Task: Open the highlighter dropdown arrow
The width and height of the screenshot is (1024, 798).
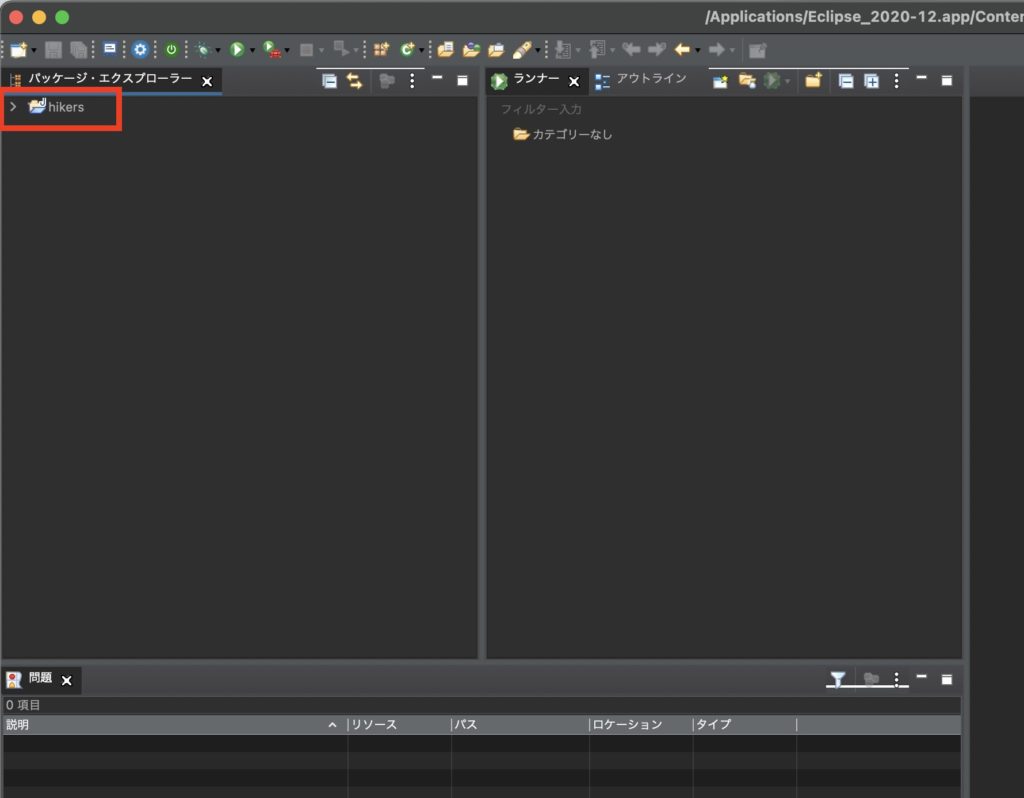Action: [537, 50]
